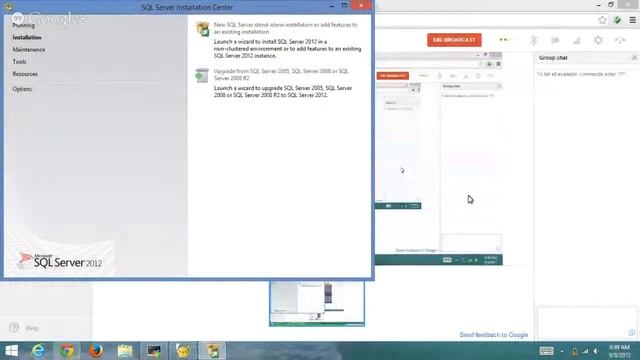Screen dimensions: 640x360
Task: Select the SQL Server setup taskbar icon
Action: [x=212, y=351]
